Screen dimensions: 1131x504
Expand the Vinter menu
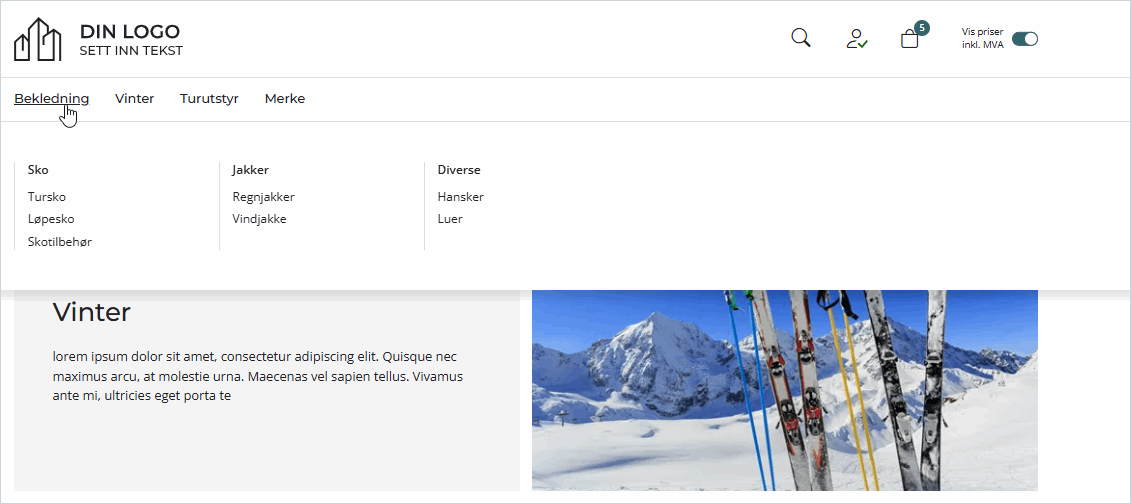click(134, 98)
